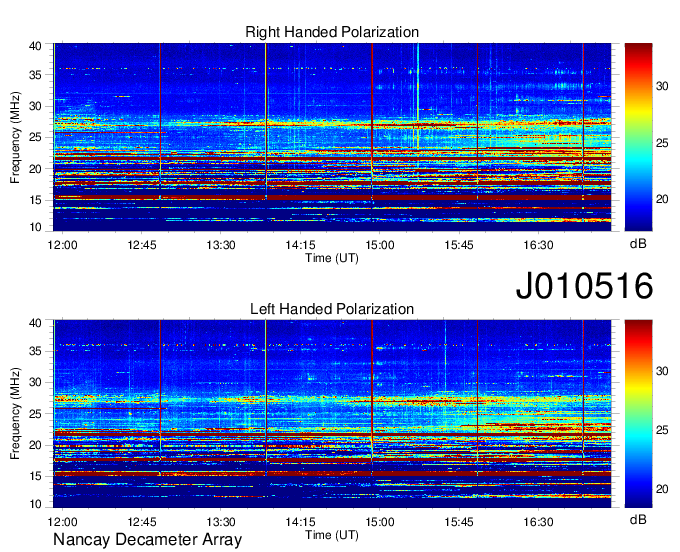Click the 30 dB tick on Left Handed color bar
The height and width of the screenshot is (552, 680).
pyautogui.click(x=662, y=371)
